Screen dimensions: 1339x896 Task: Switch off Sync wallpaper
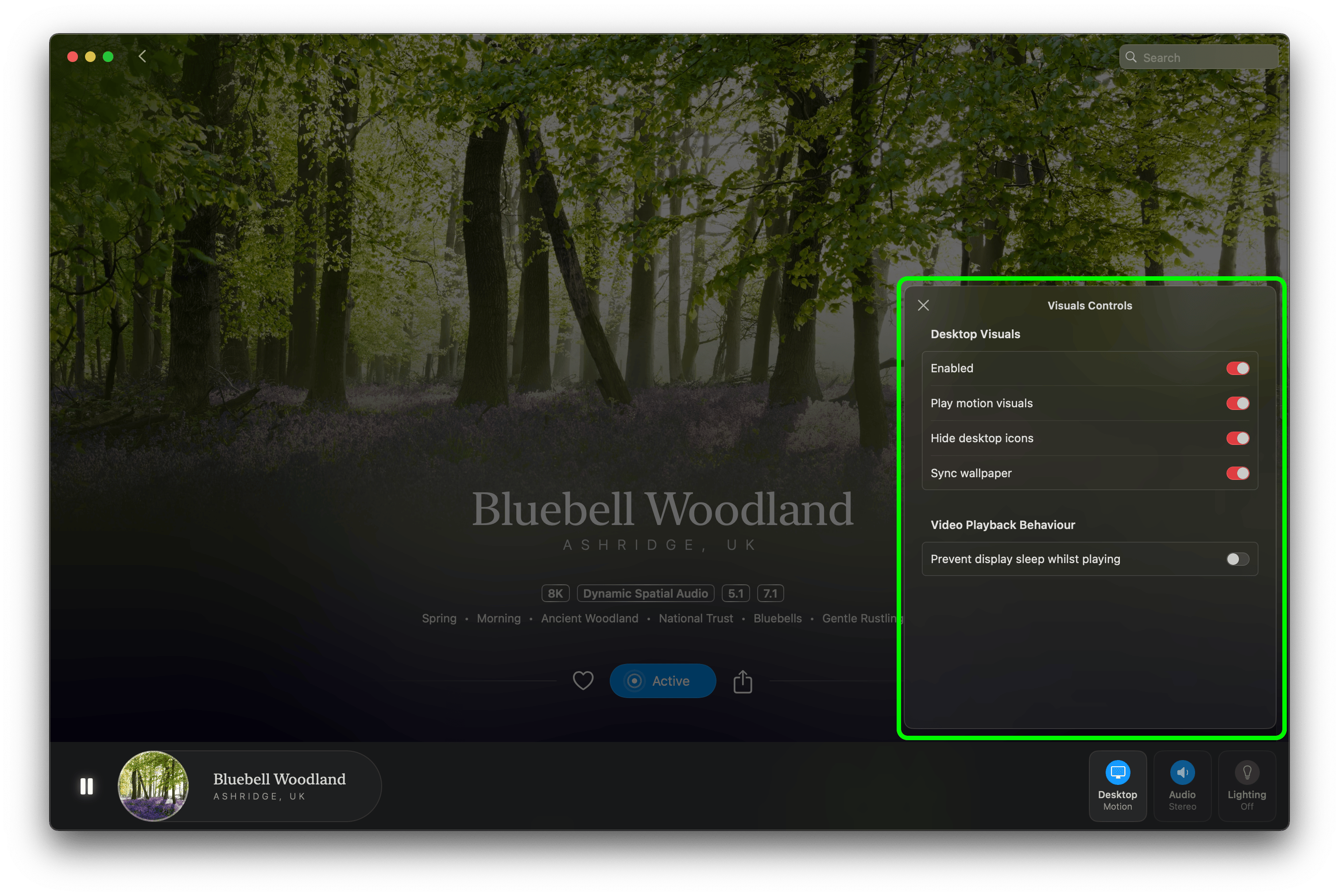[1237, 473]
